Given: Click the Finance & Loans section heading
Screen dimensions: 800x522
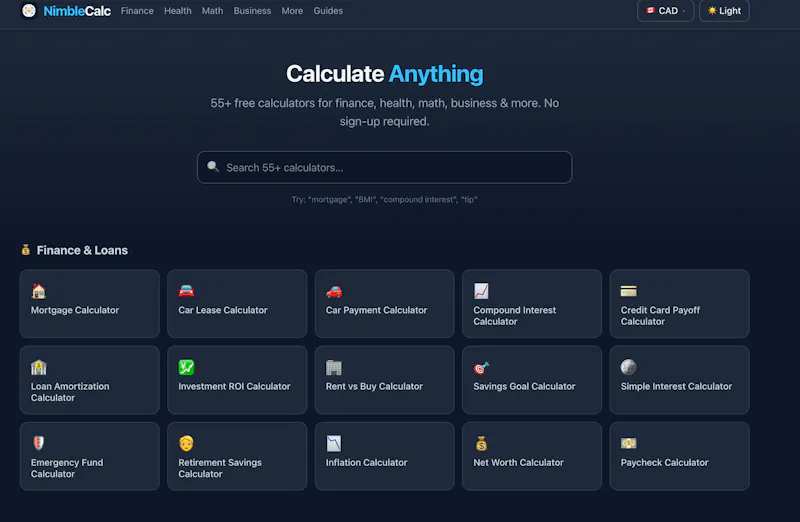Looking at the screenshot, I should point(82,250).
